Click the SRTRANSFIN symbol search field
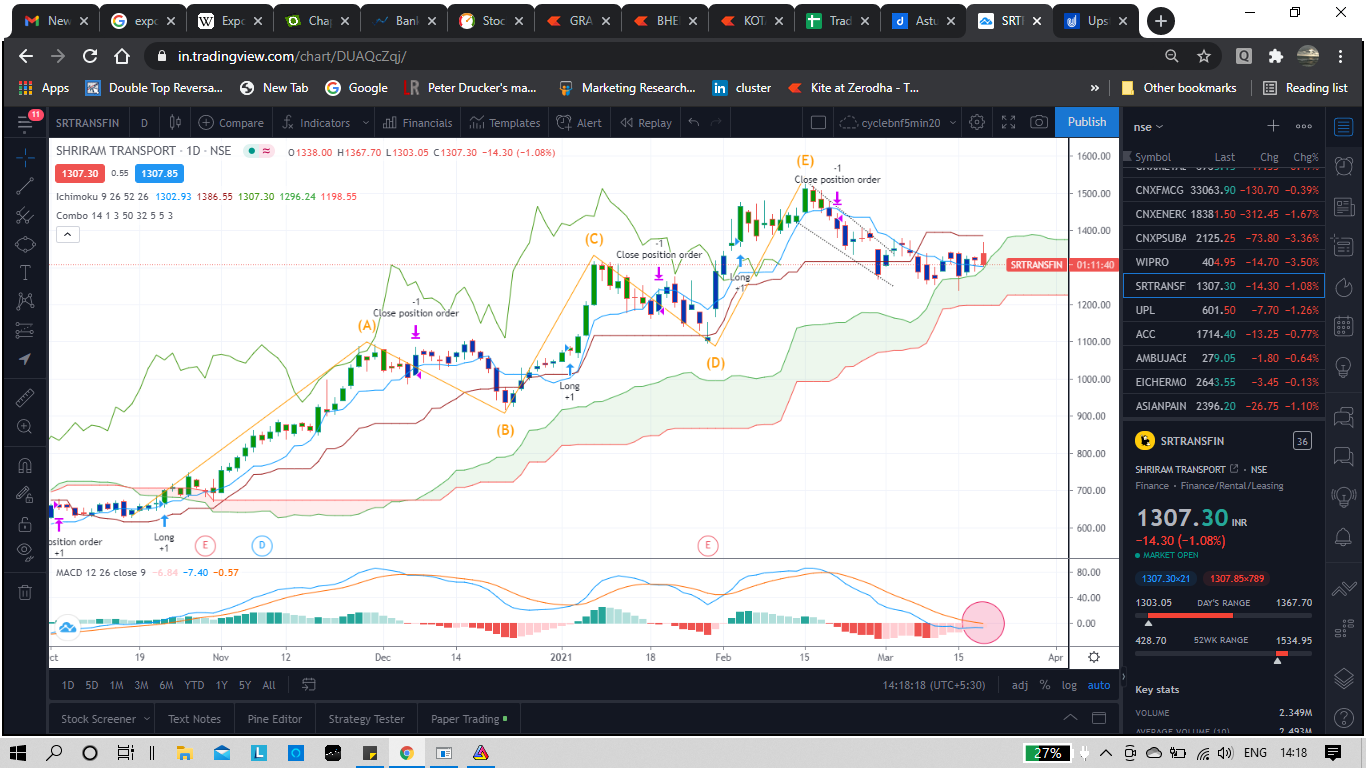This screenshot has height=768, width=1366. click(x=88, y=123)
